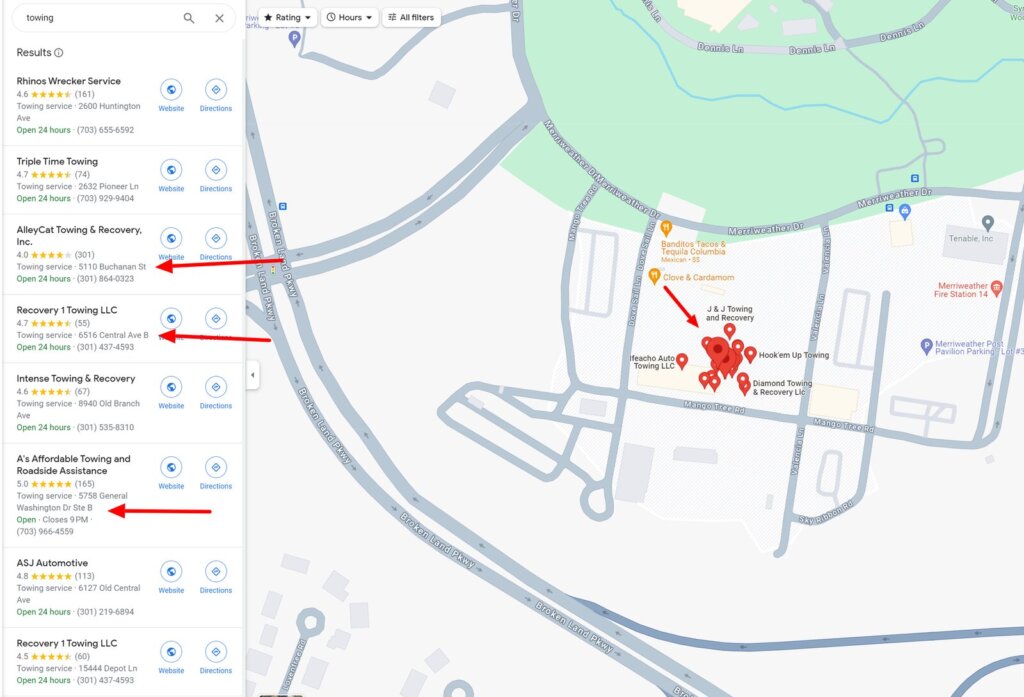The image size is (1024, 697).
Task: Get directions to ASJ Automotive
Action: 215,571
